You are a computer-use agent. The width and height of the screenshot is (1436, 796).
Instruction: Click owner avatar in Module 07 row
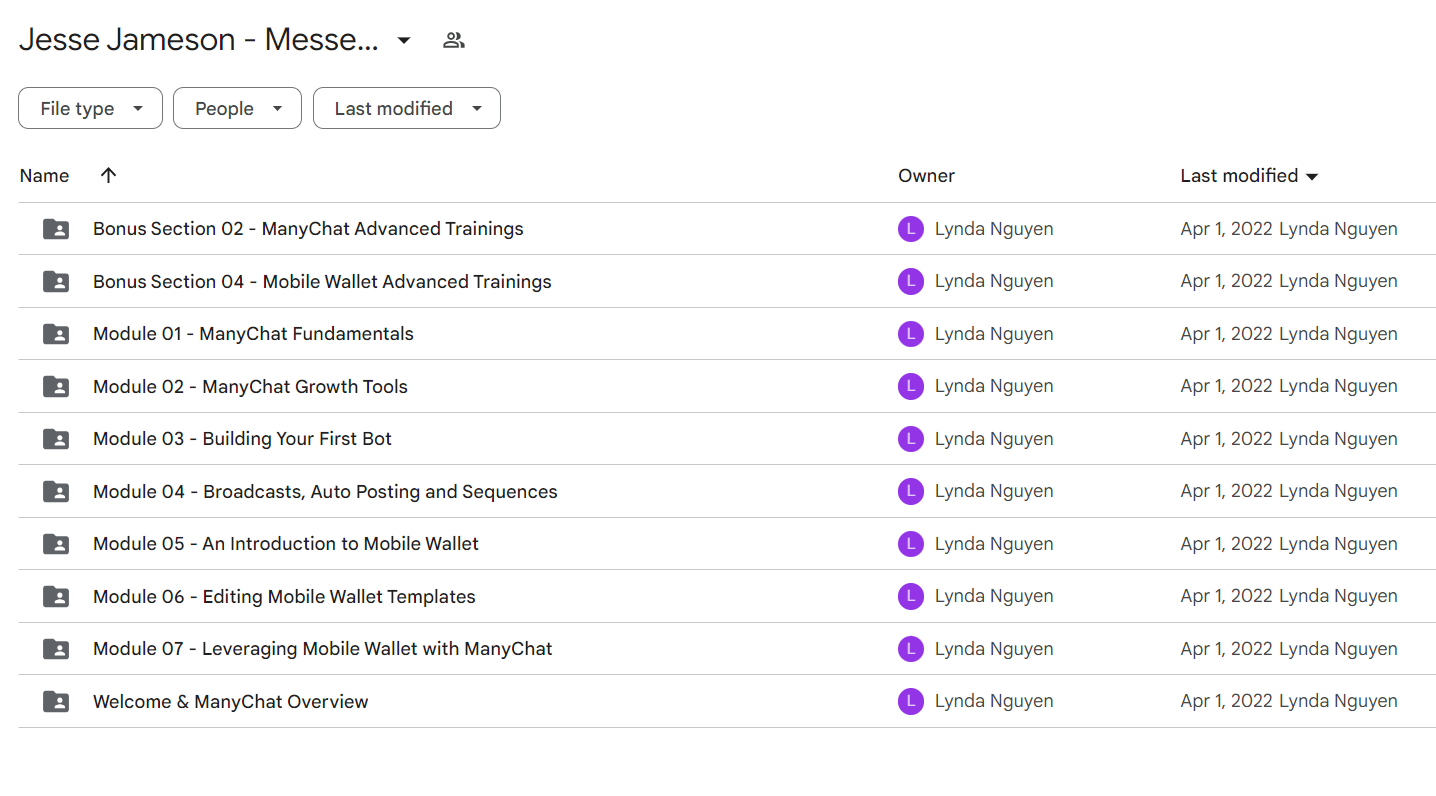pyautogui.click(x=911, y=649)
